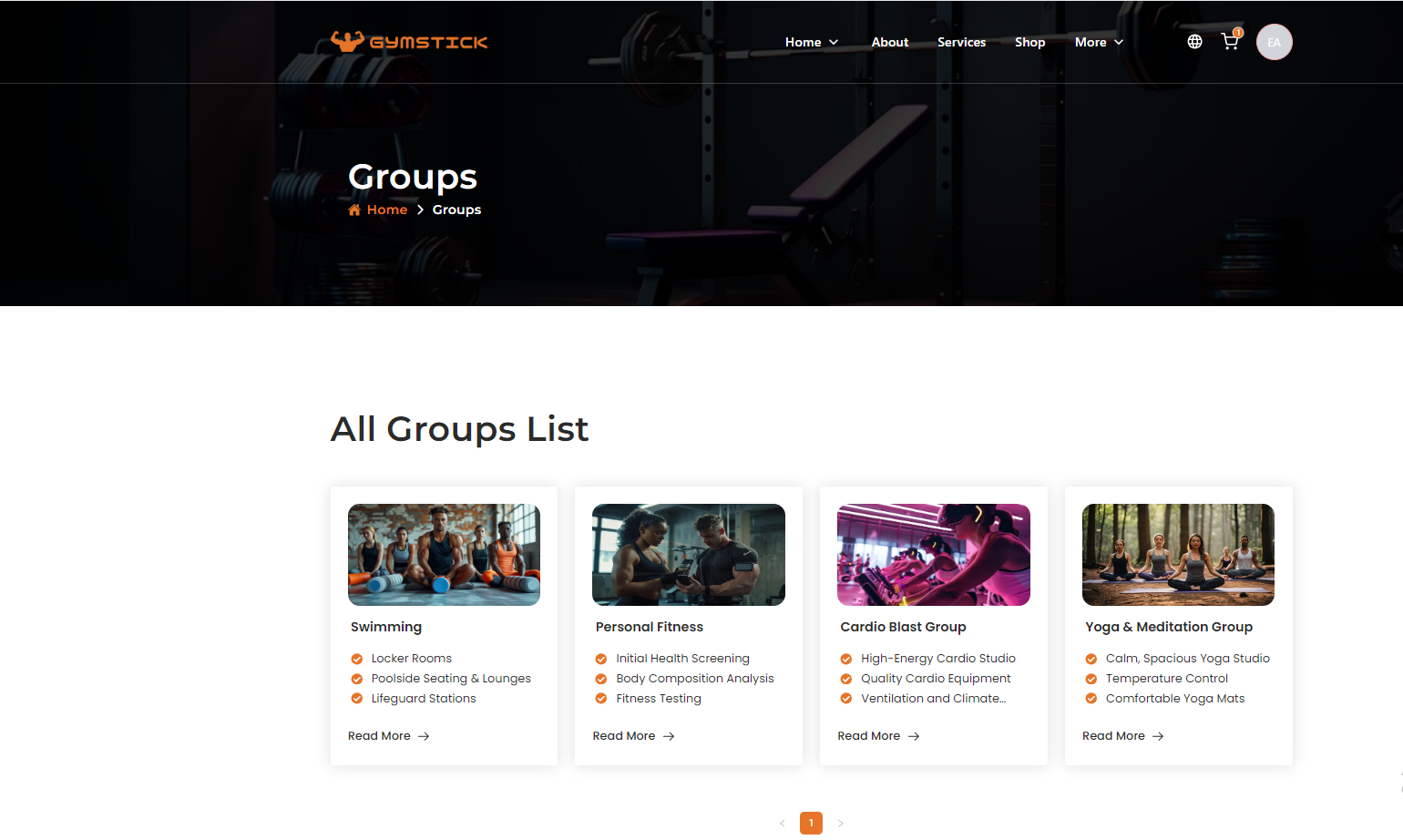The image size is (1403, 840).
Task: Click the Home breadcrumb link
Action: point(387,210)
